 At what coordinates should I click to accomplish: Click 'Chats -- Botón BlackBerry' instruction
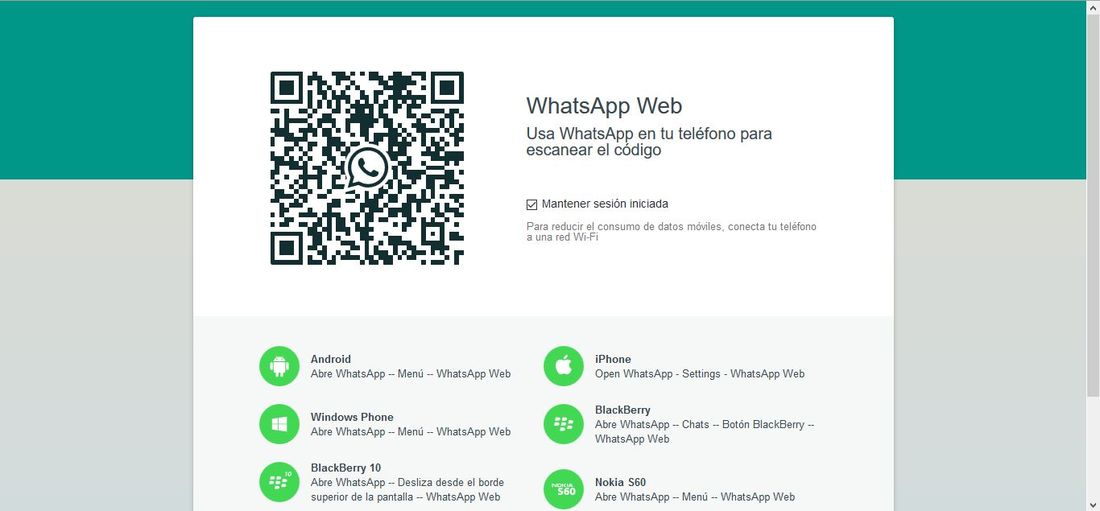pos(704,432)
